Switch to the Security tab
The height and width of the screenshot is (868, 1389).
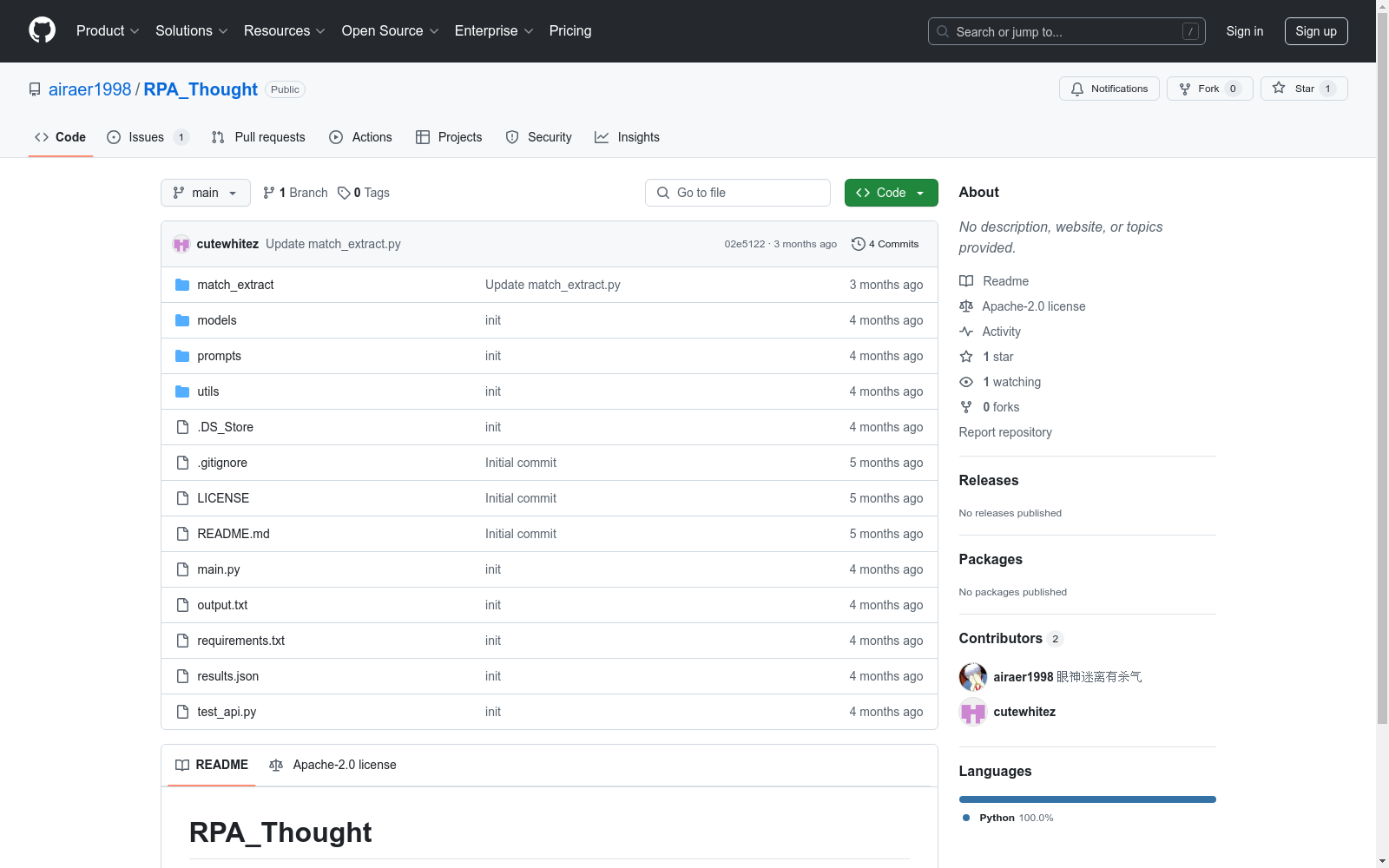click(x=539, y=137)
